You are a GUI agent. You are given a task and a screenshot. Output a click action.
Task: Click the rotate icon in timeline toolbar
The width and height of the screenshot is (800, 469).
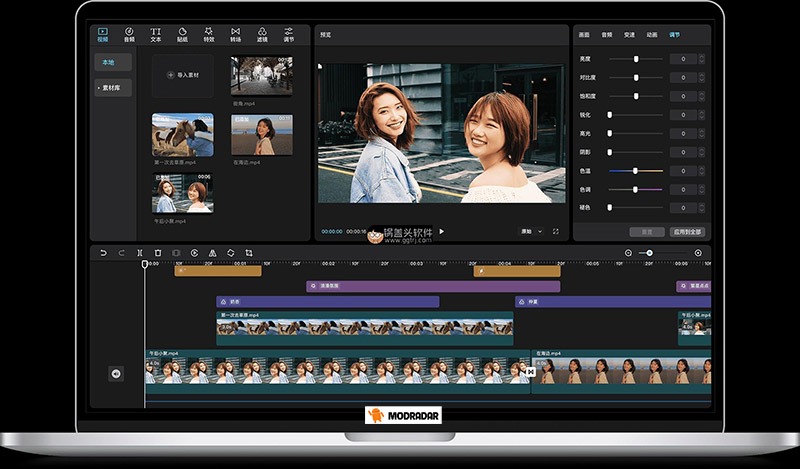point(231,253)
